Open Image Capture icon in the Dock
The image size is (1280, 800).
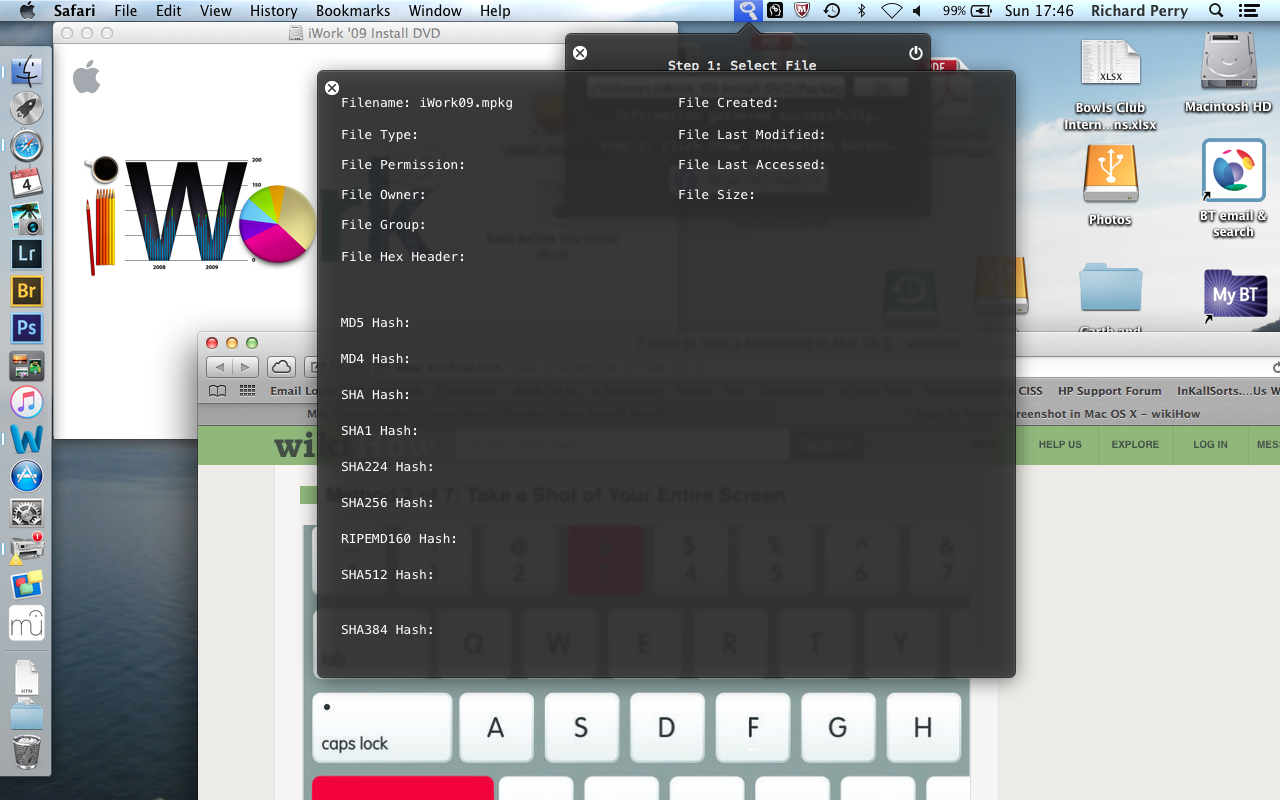click(26, 366)
